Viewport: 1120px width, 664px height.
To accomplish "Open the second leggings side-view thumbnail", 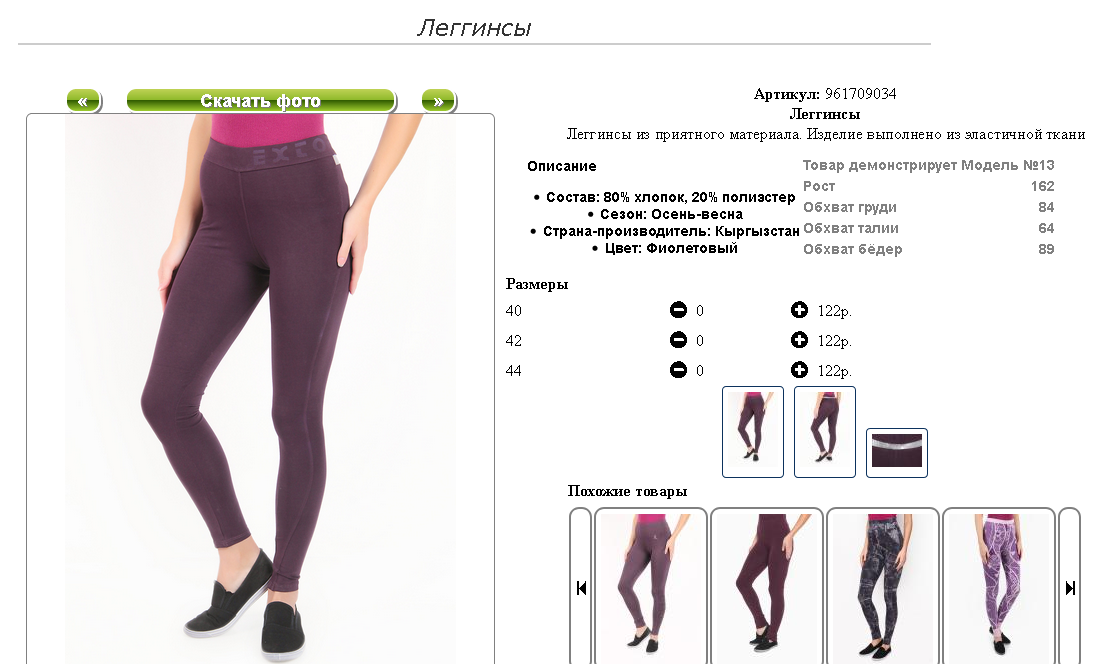I will coord(825,432).
